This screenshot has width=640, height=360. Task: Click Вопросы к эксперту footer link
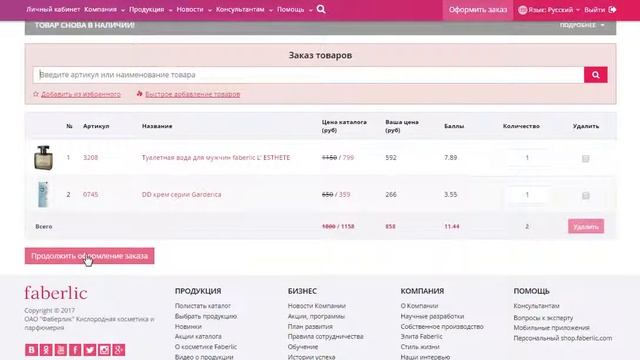[x=543, y=318]
